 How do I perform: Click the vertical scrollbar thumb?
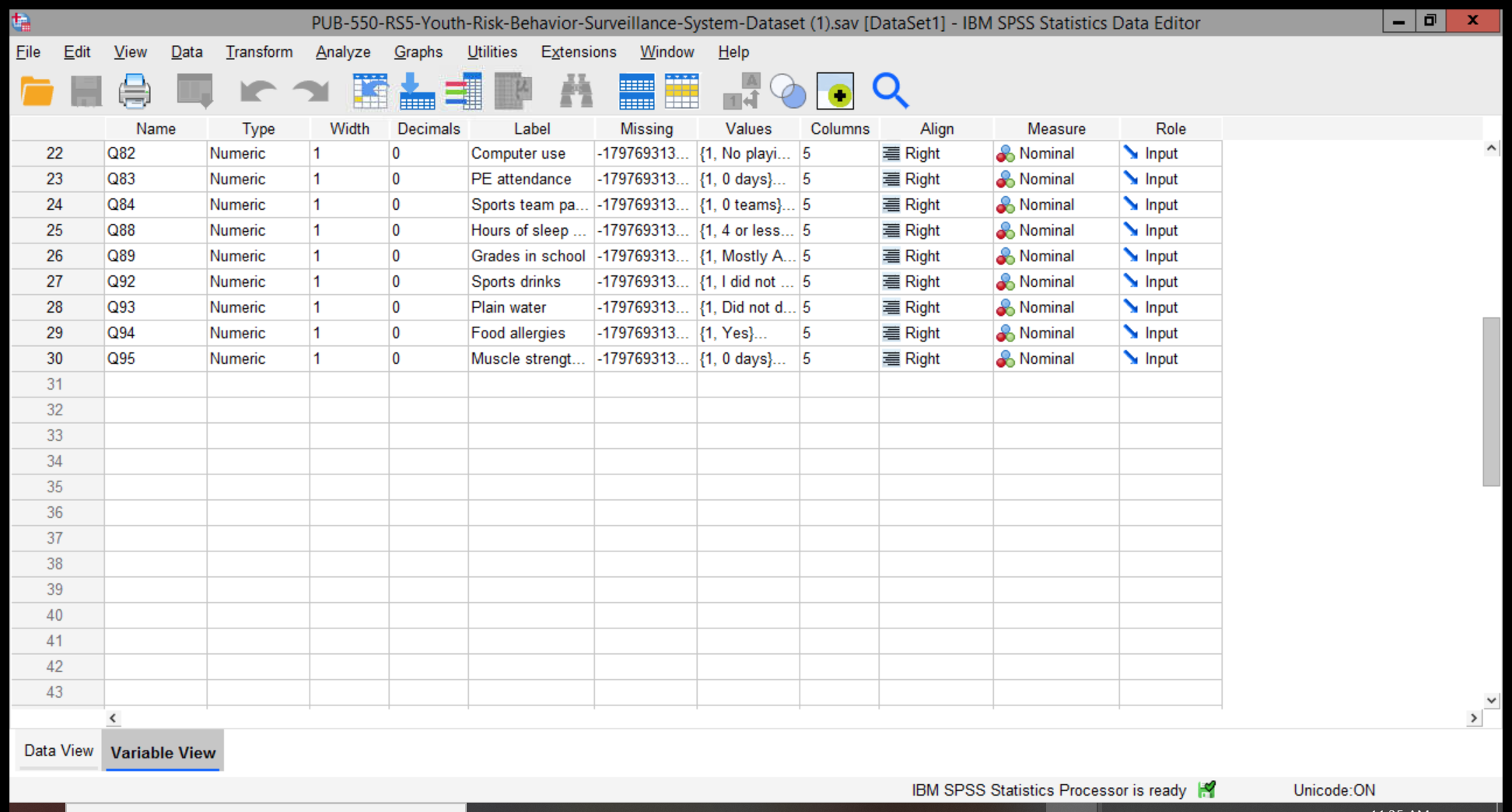(x=1491, y=401)
